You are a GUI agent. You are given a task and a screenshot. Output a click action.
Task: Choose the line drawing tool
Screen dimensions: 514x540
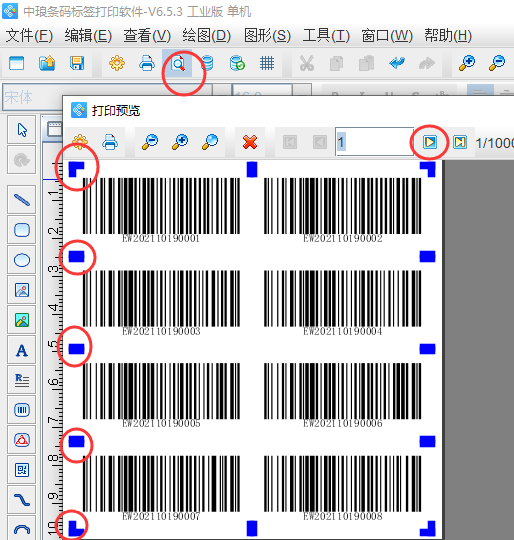click(x=22, y=199)
